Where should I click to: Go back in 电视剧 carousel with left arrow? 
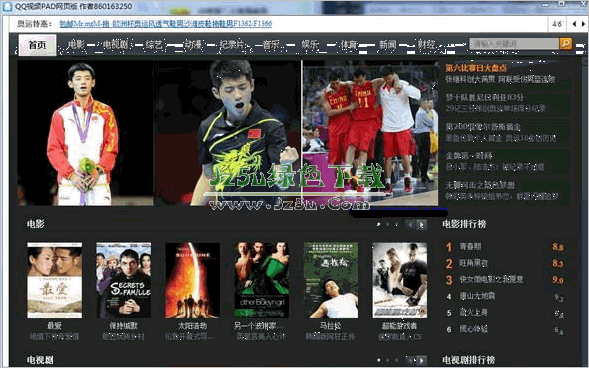click(x=411, y=360)
